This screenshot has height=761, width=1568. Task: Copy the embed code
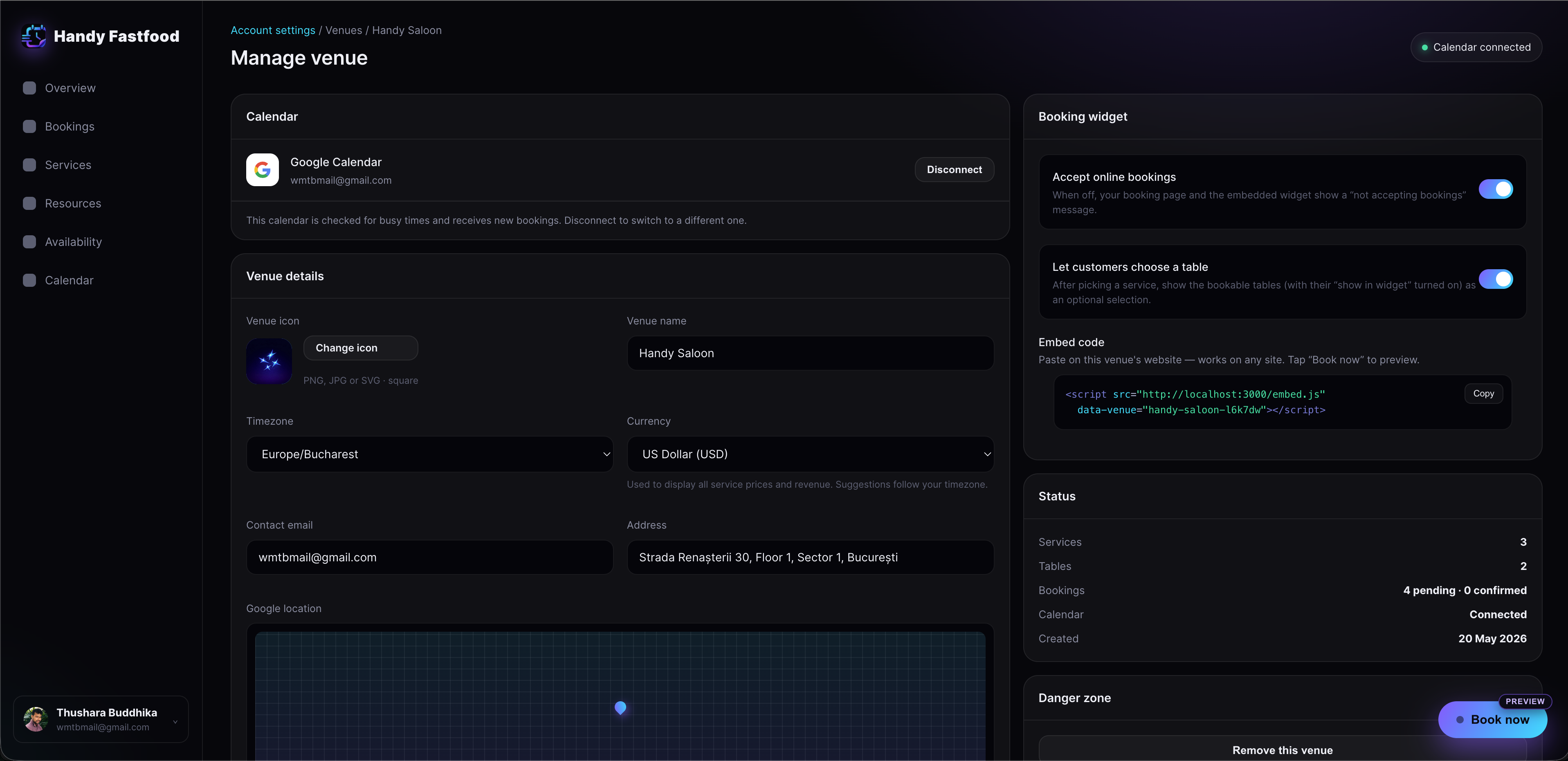[1483, 393]
